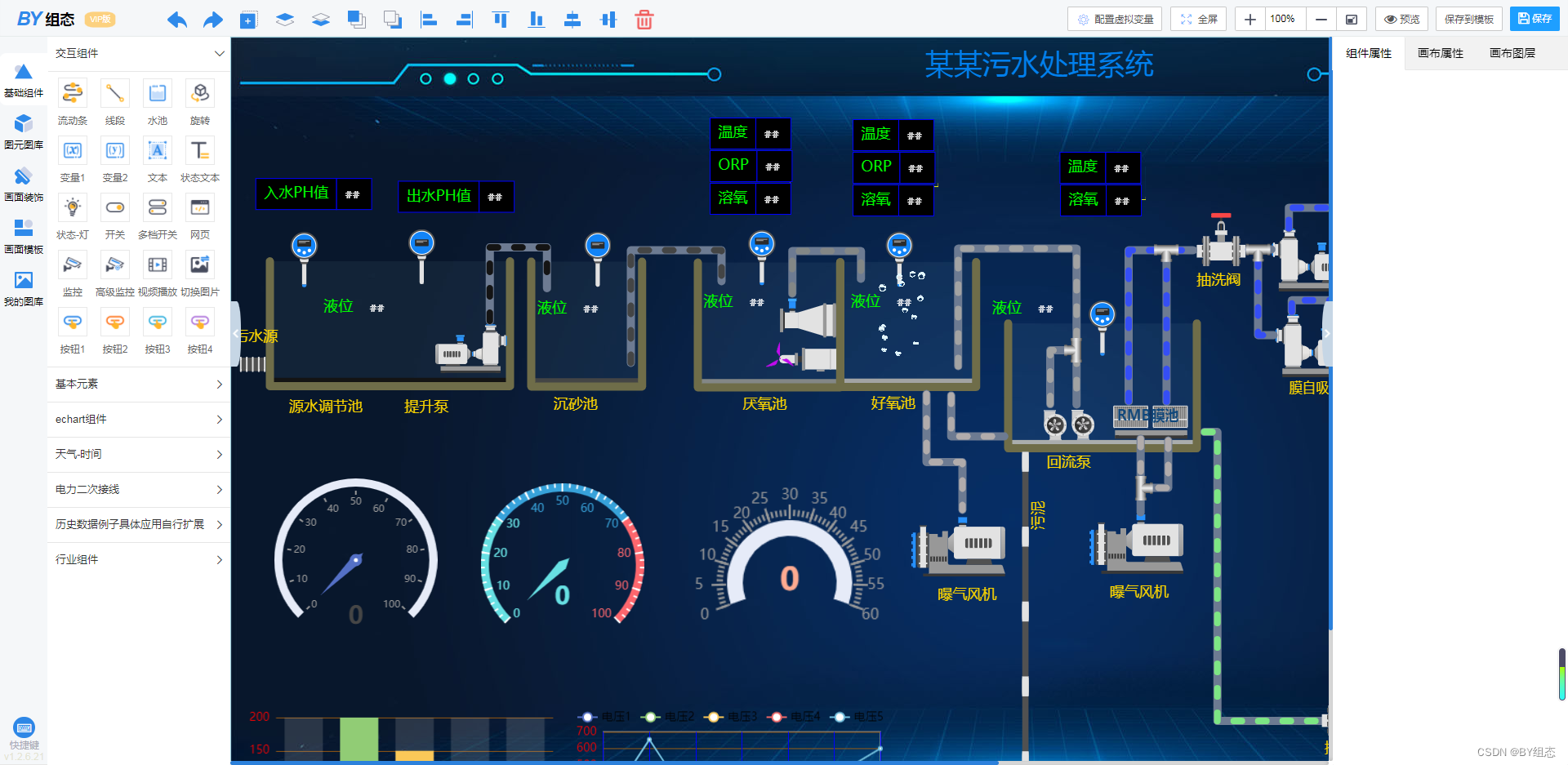Screen dimensions: 1568x765
Task: Click the blue 保存 save button
Action: (1535, 19)
